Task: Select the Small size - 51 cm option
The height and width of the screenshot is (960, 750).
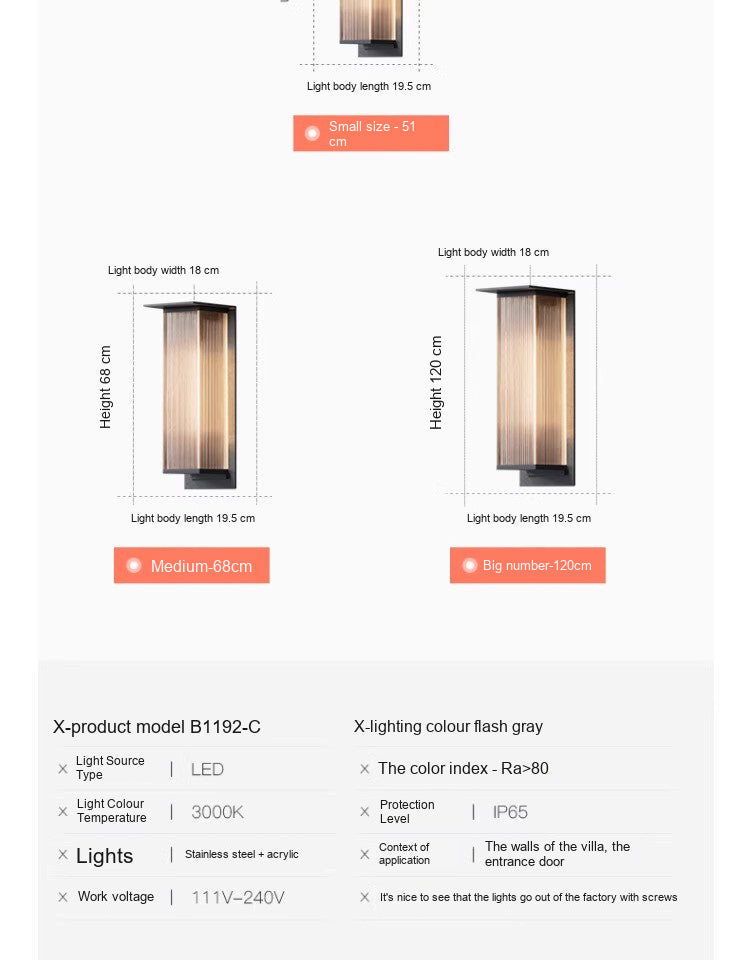Action: (x=370, y=133)
